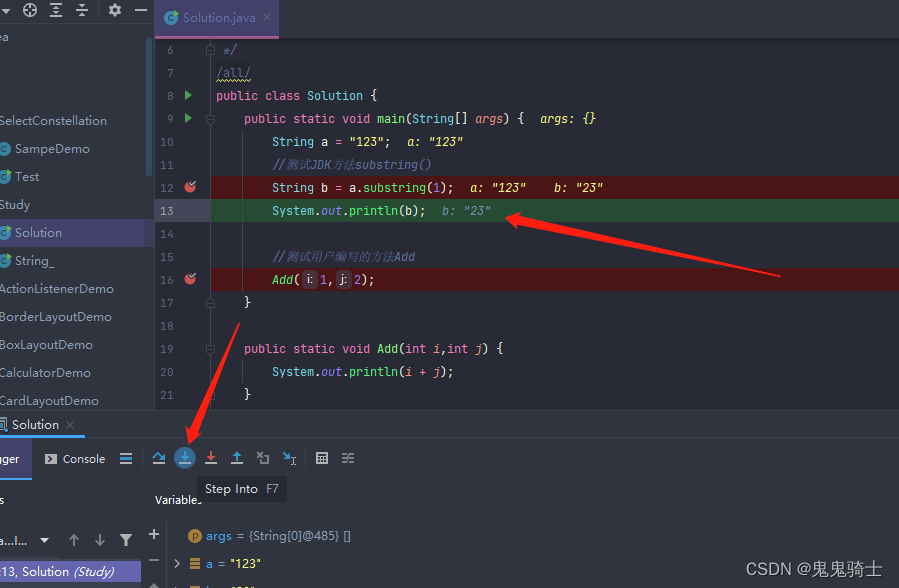Click the run gutter arrow on line 9
The image size is (899, 588).
188,119
